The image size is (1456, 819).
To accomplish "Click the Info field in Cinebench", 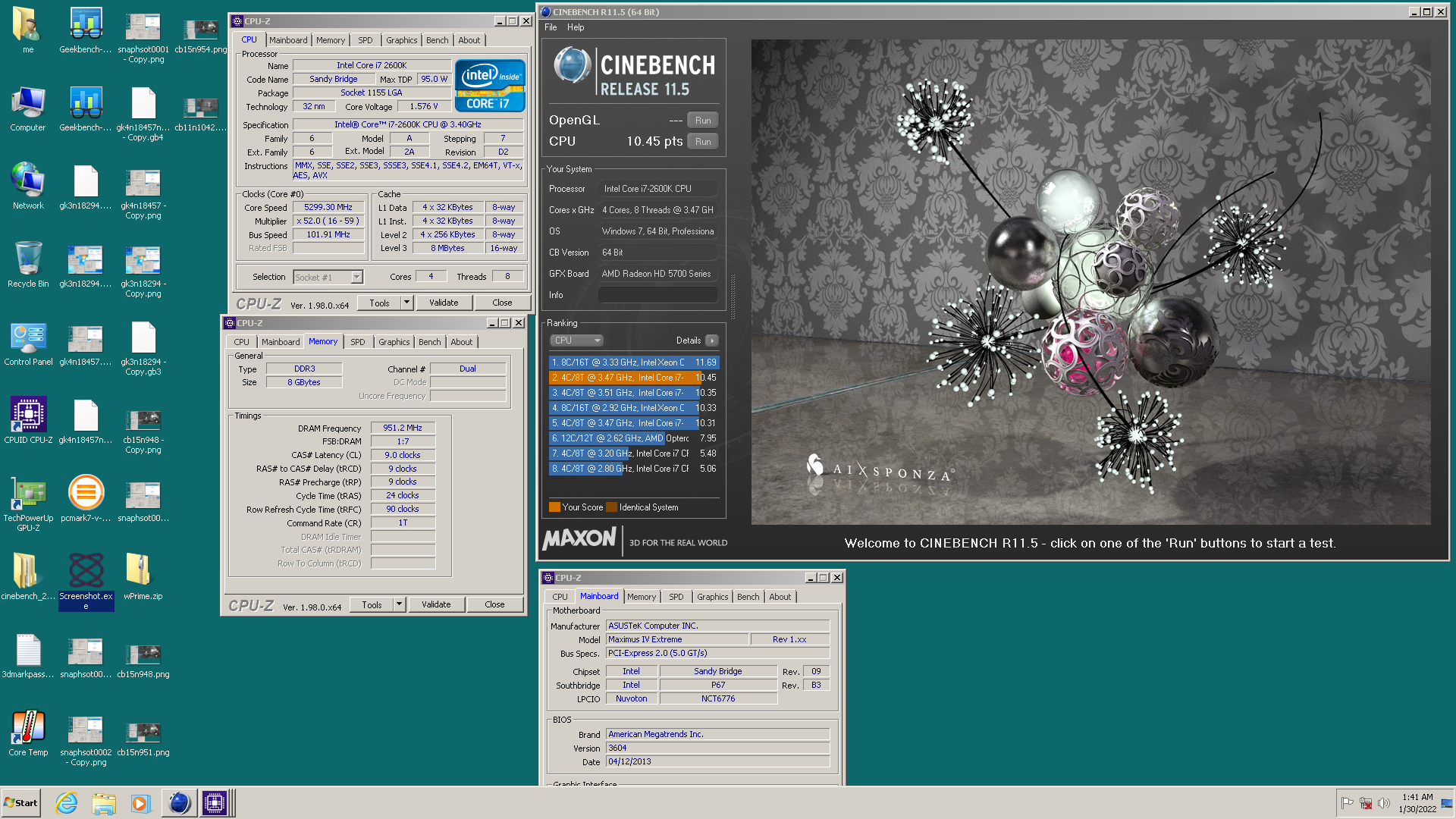I will pyautogui.click(x=657, y=295).
